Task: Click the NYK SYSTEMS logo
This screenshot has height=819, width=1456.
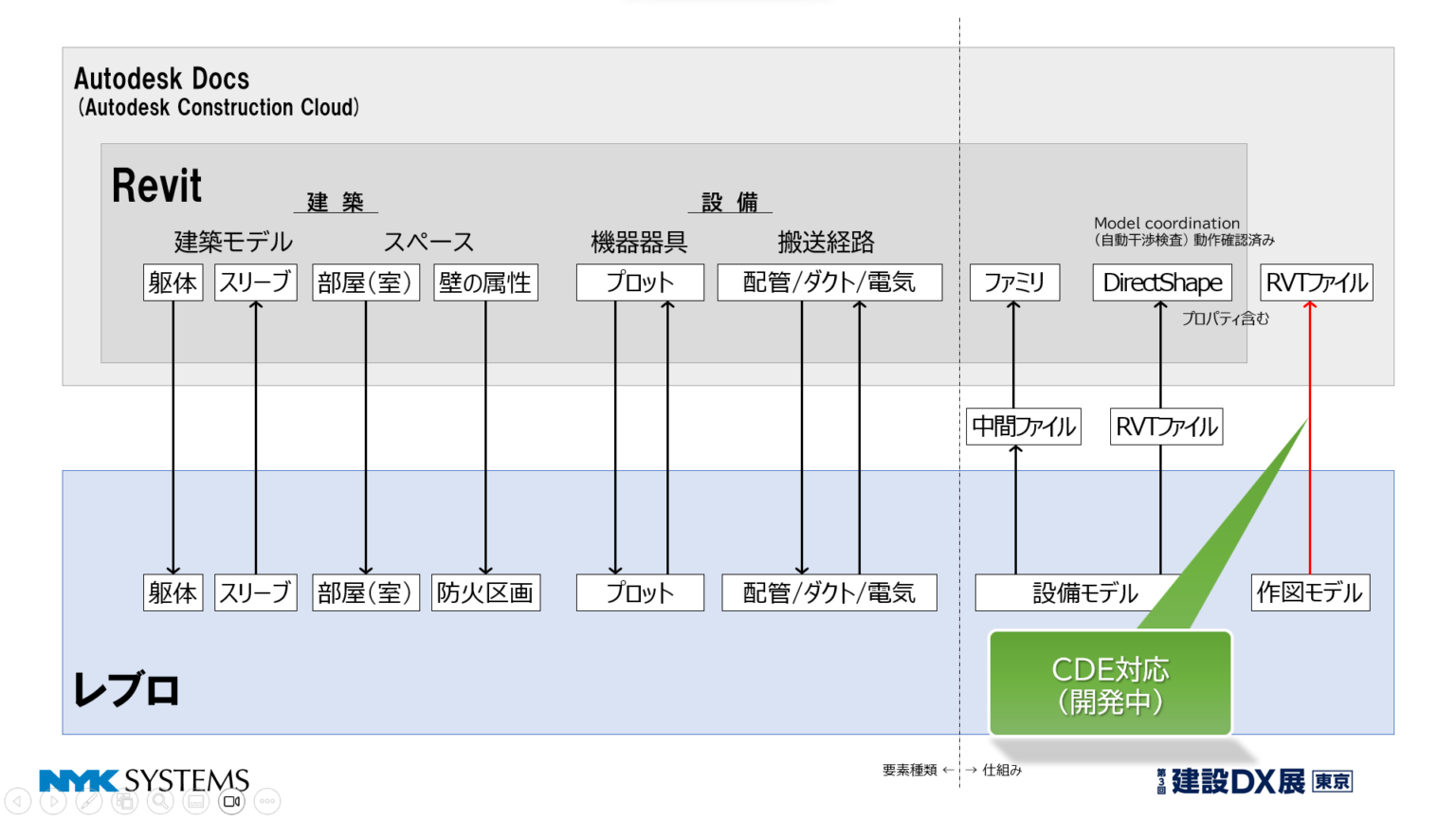Action: pyautogui.click(x=144, y=780)
